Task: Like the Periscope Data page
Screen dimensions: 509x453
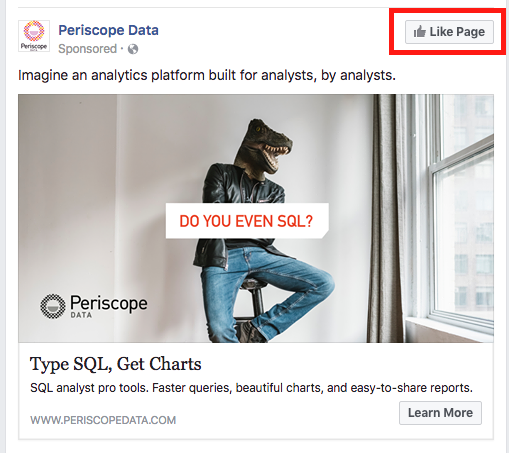Action: [x=449, y=32]
